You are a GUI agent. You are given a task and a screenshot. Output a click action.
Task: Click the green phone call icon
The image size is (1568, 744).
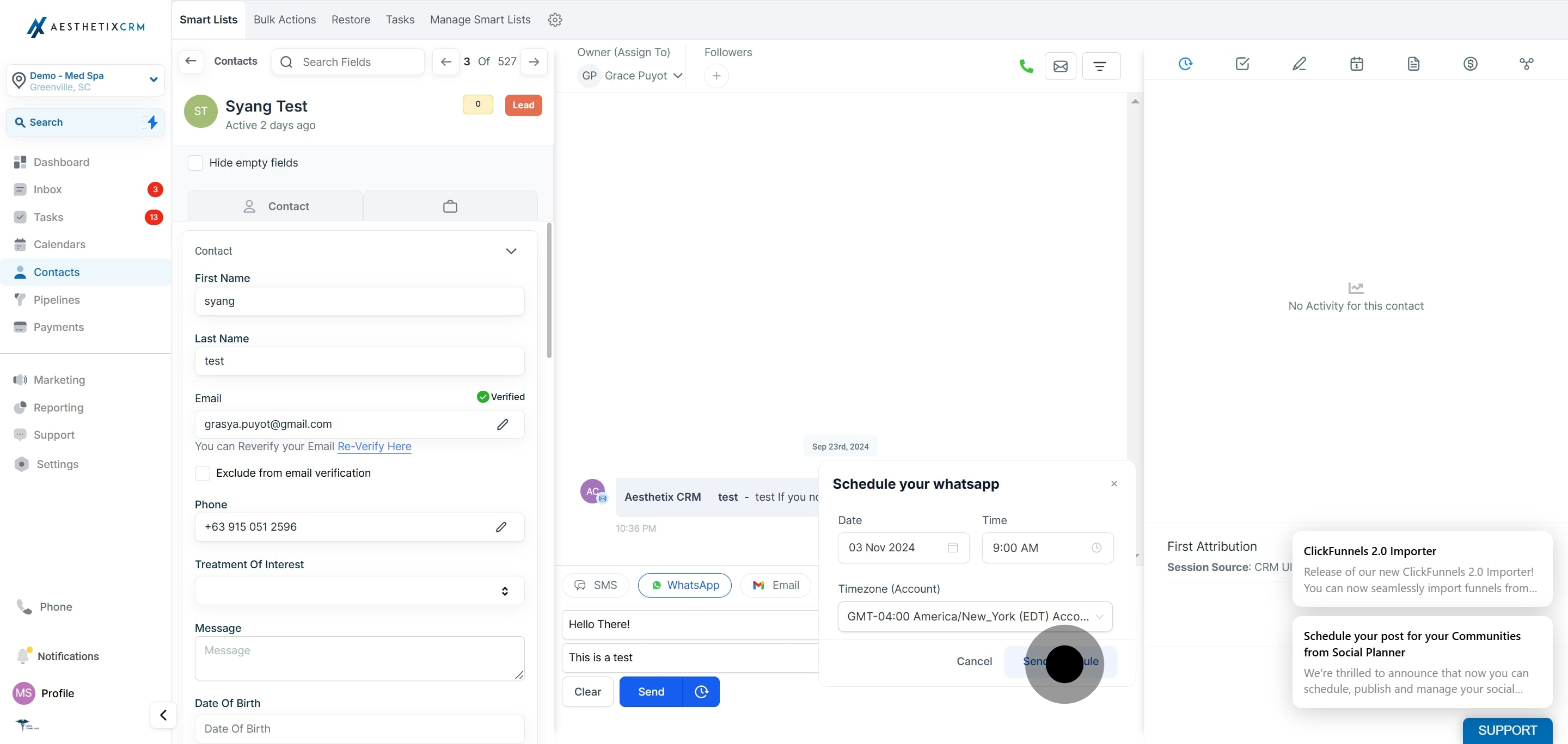[1026, 66]
